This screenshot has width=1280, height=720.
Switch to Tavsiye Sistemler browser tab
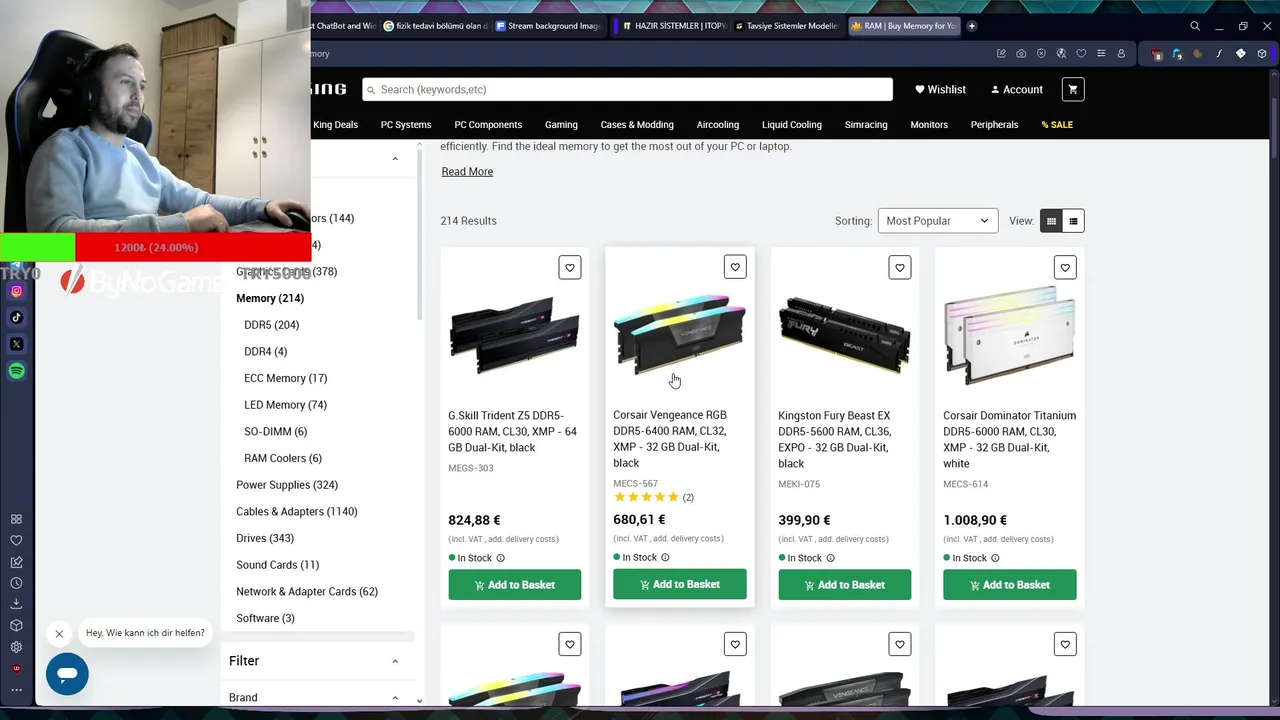tap(788, 26)
